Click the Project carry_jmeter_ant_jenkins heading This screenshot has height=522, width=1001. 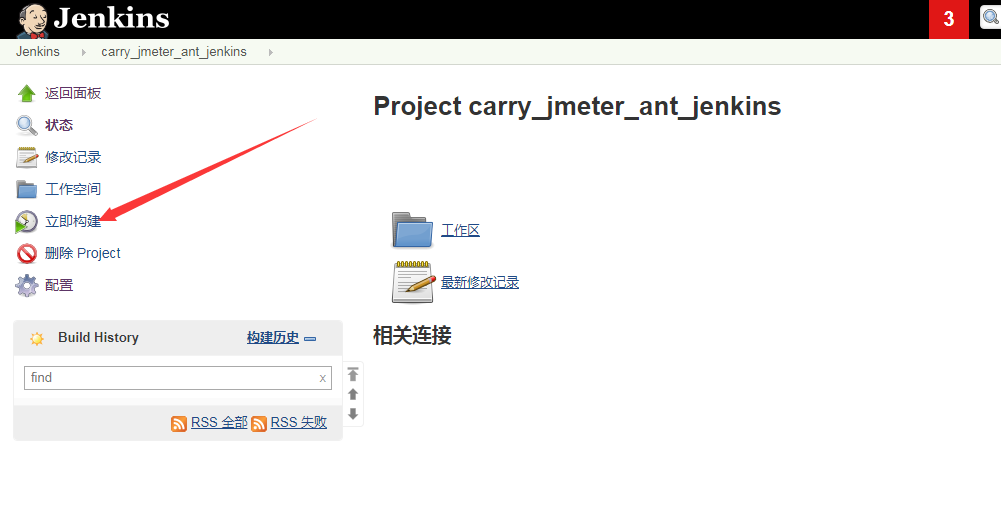pyautogui.click(x=577, y=107)
